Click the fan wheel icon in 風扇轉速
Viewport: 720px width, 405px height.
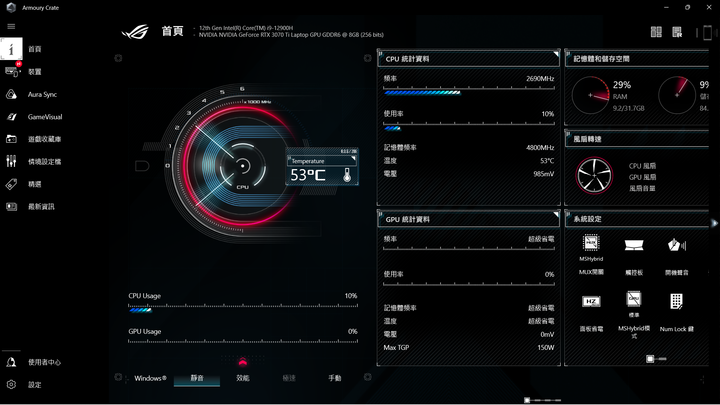(x=594, y=175)
